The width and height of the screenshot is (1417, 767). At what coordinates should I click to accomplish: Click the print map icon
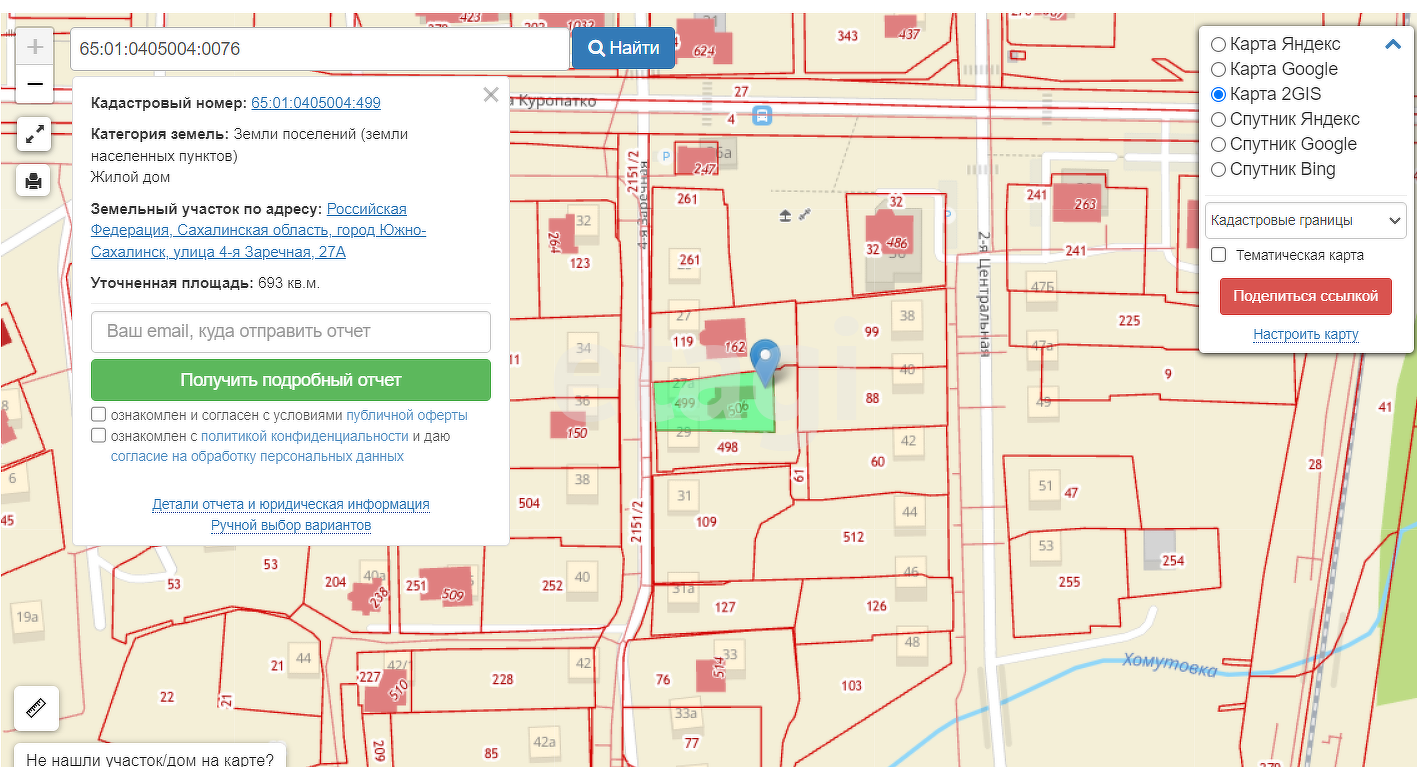point(34,180)
